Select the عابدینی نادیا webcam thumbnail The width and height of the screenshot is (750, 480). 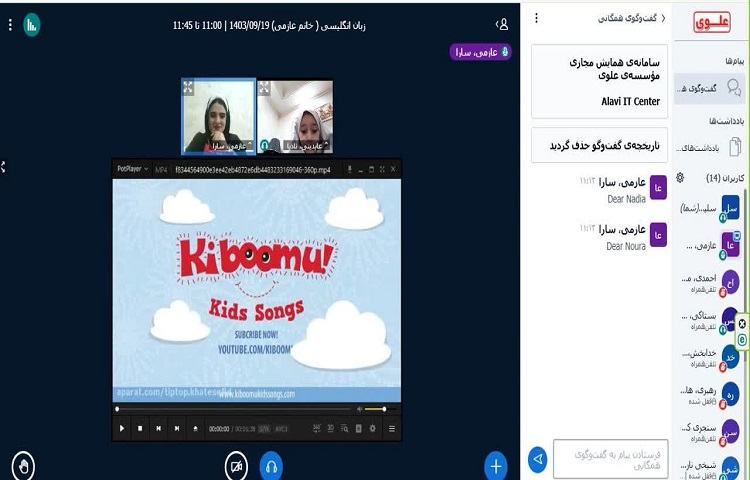(295, 117)
